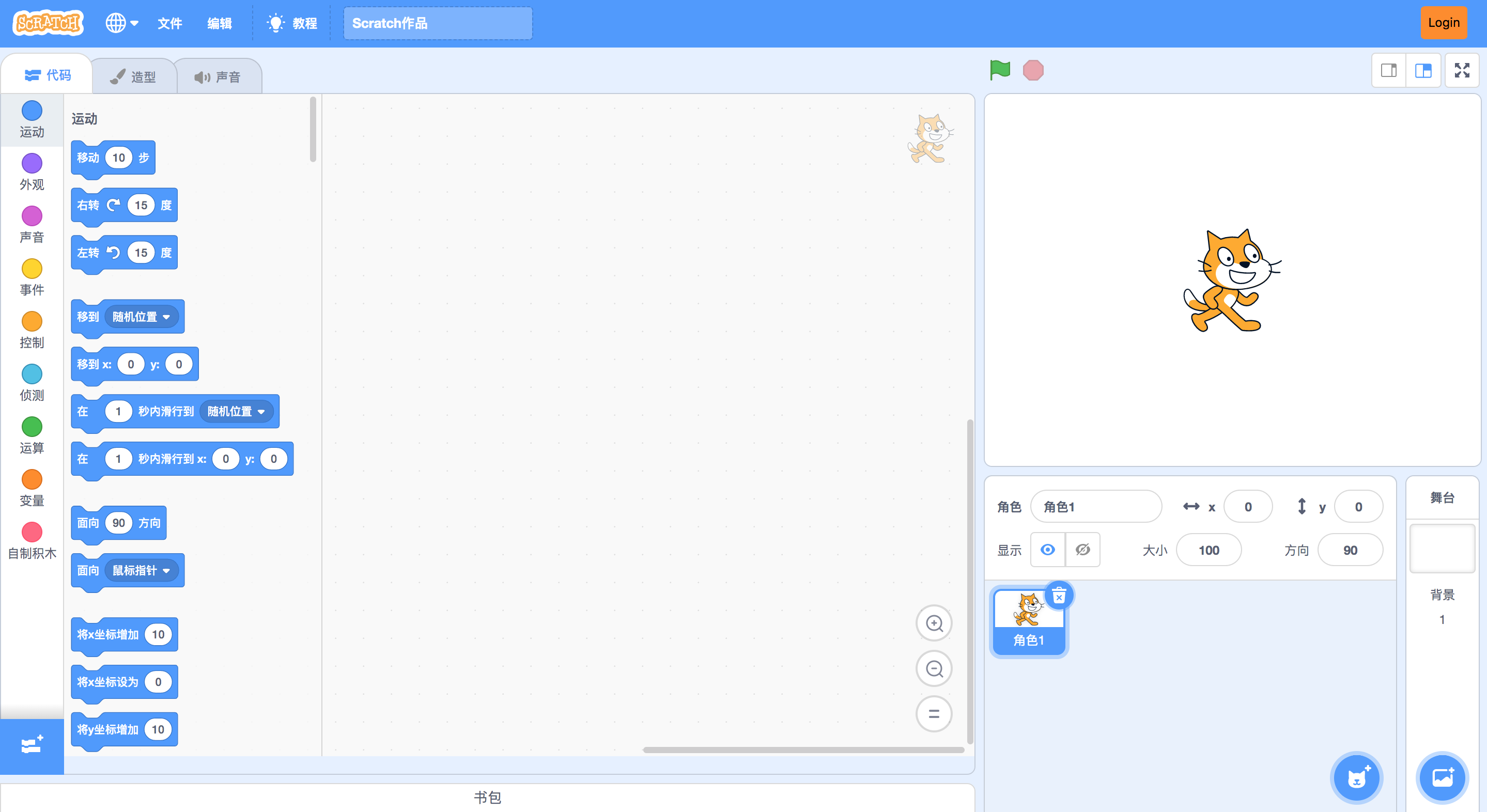
Task: Switch stage to small layout mode
Action: [1389, 70]
